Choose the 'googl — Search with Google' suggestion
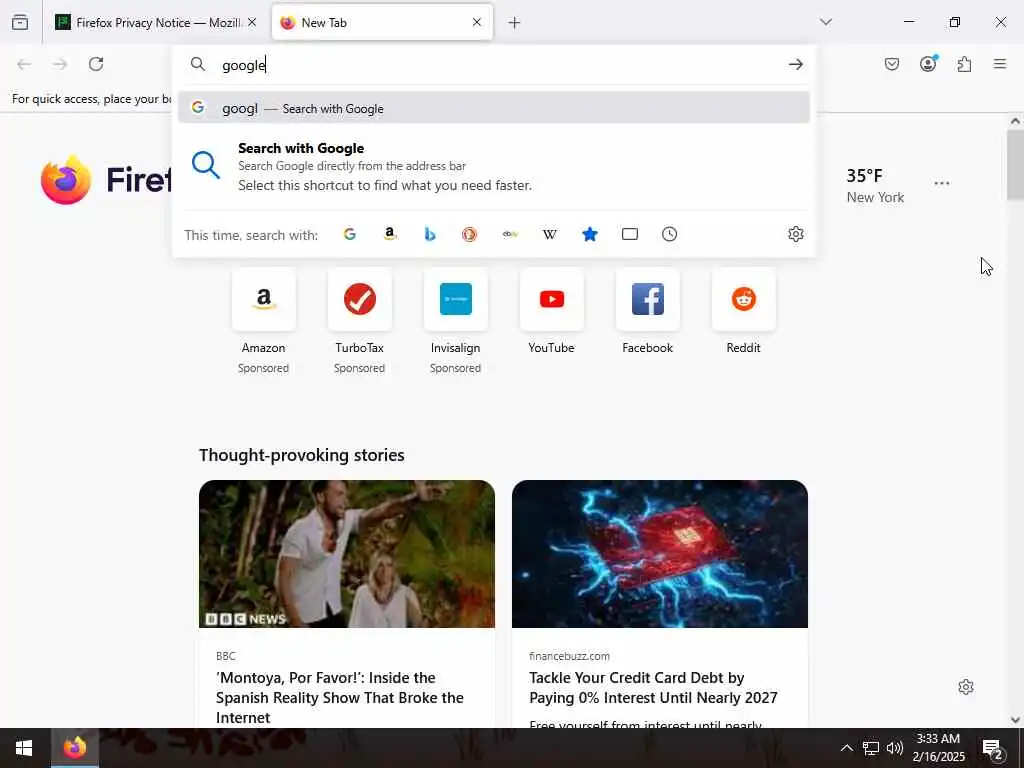This screenshot has width=1024, height=768. tap(494, 108)
